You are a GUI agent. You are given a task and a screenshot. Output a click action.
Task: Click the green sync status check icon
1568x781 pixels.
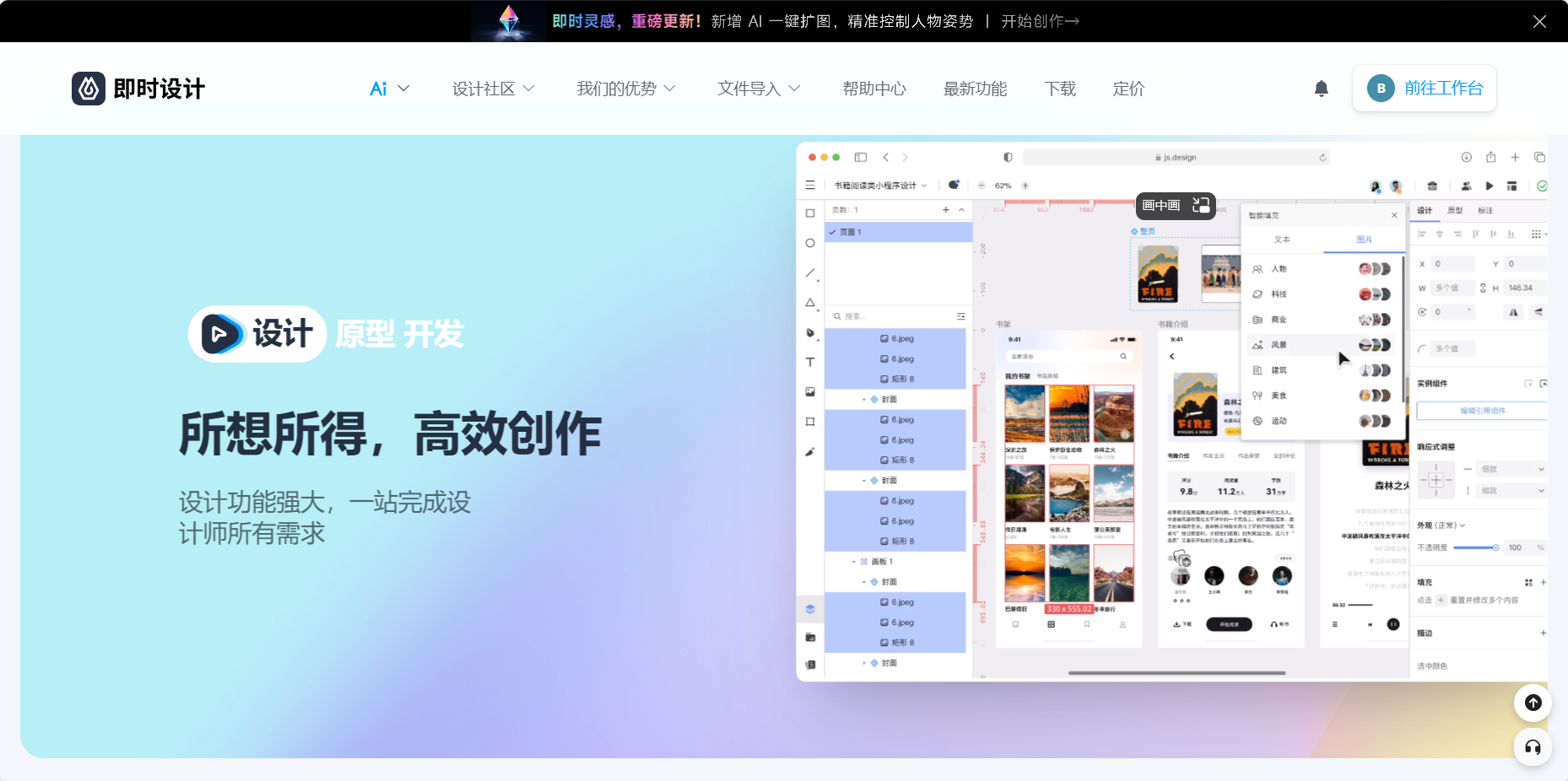(x=1542, y=186)
